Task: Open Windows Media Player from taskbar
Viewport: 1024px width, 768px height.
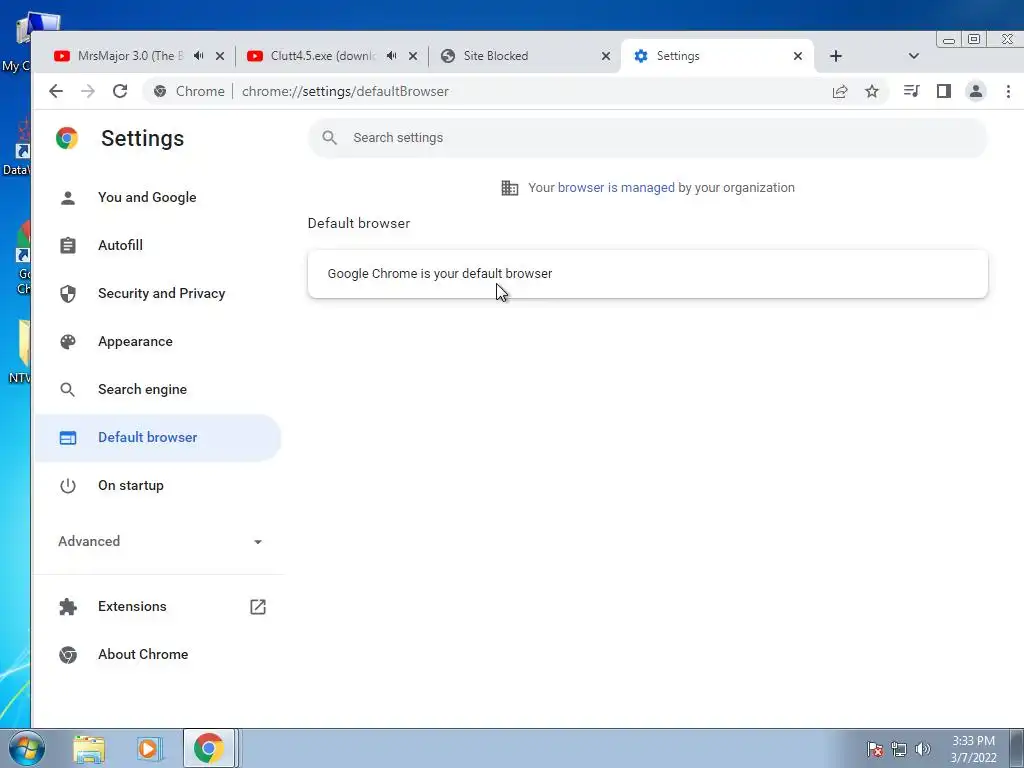Action: coord(150,748)
